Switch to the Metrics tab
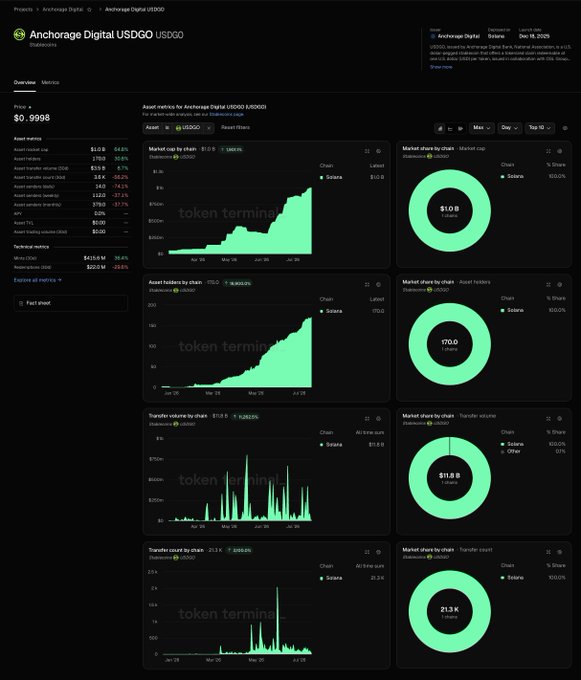This screenshot has width=581, height=680. coord(50,82)
